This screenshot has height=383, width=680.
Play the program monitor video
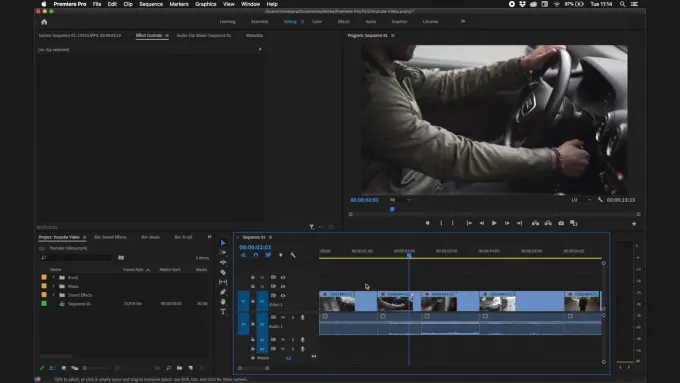pos(494,223)
